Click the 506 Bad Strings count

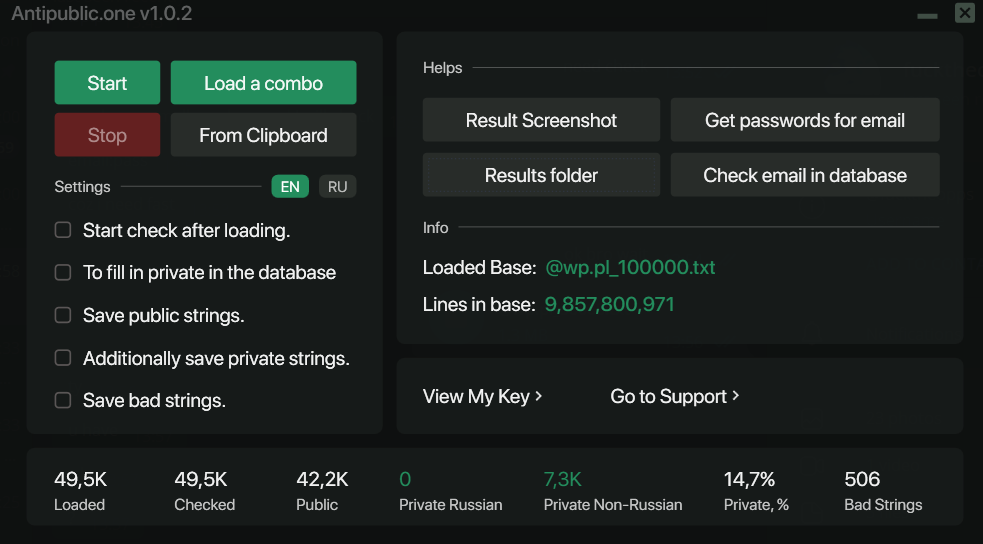(862, 479)
